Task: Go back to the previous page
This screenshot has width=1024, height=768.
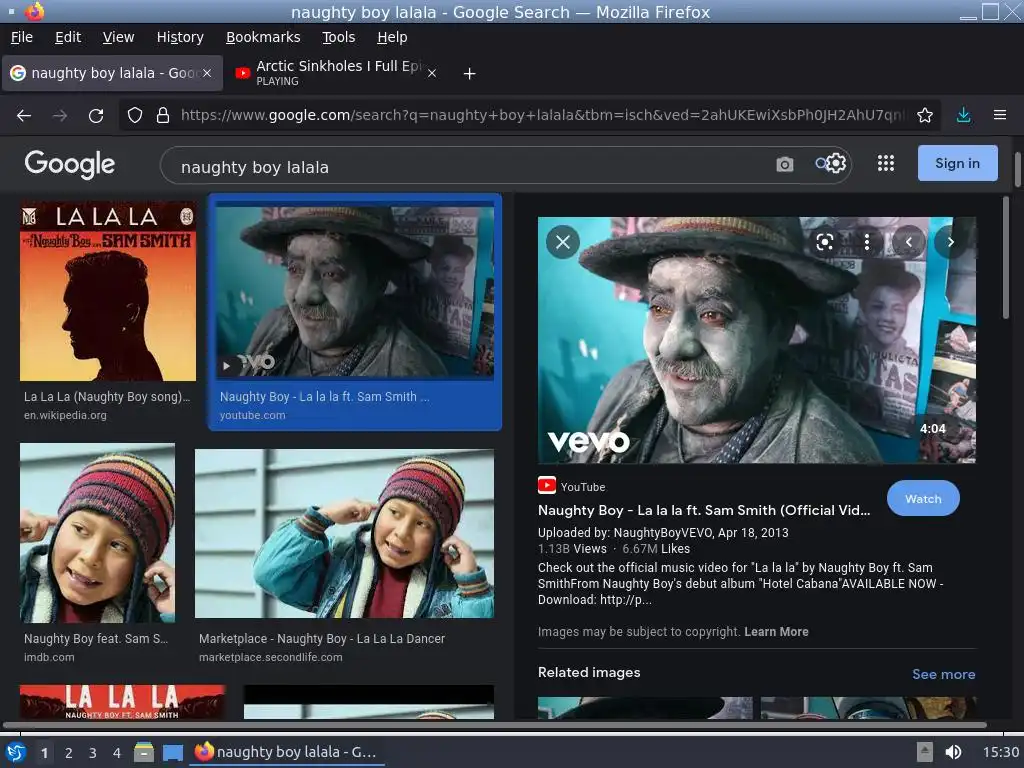Action: click(x=24, y=116)
